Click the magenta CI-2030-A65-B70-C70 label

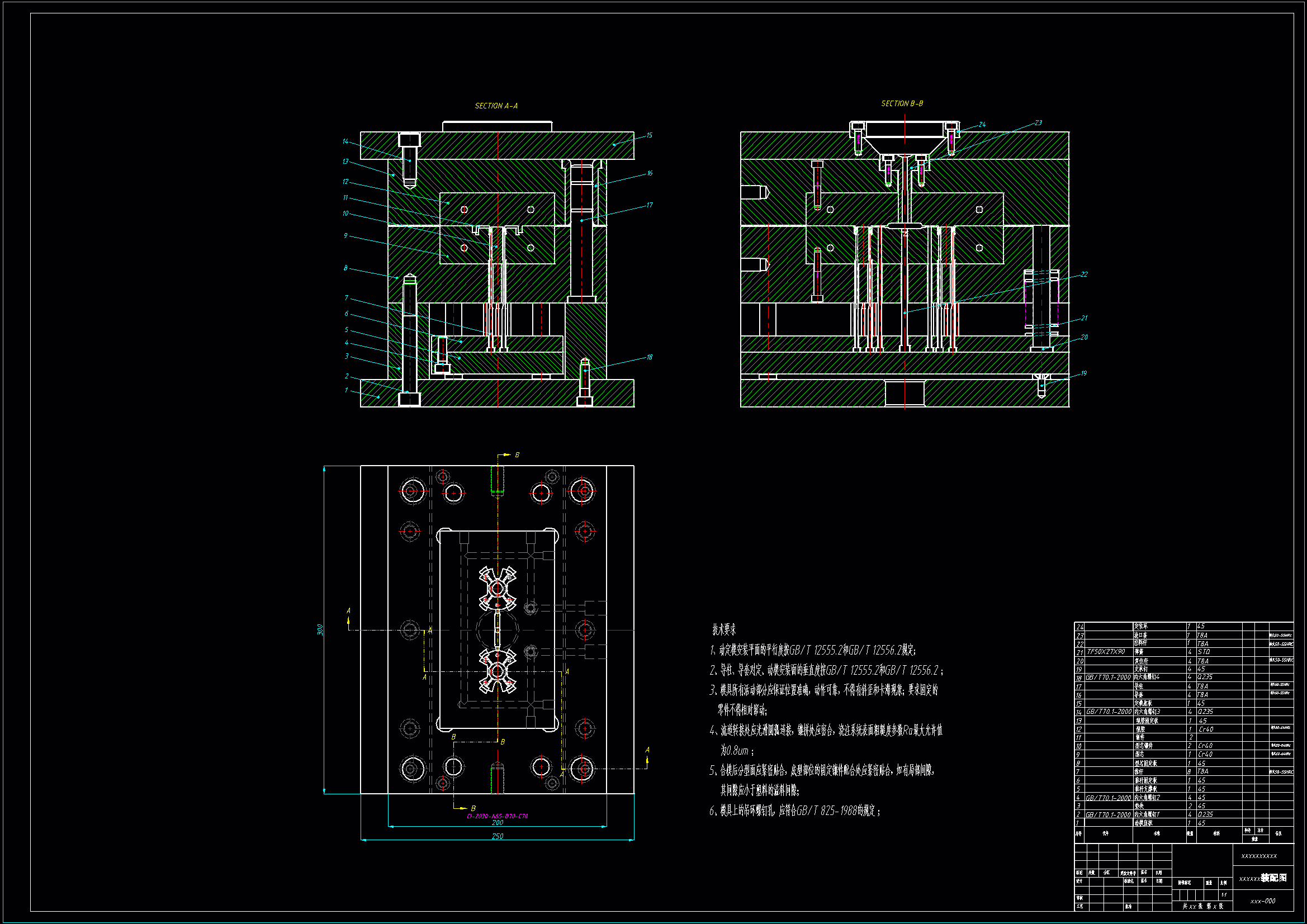pyautogui.click(x=497, y=817)
